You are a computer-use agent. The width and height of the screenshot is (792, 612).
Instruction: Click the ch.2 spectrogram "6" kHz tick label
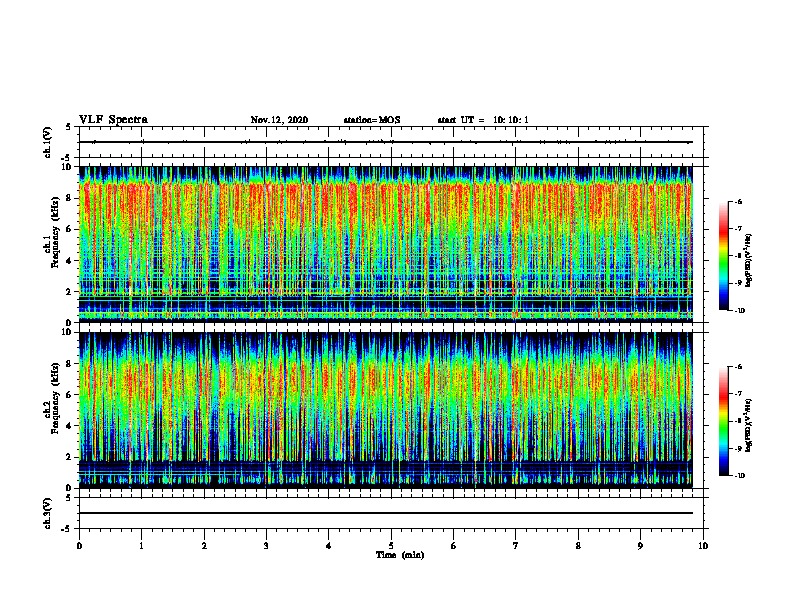(x=69, y=395)
